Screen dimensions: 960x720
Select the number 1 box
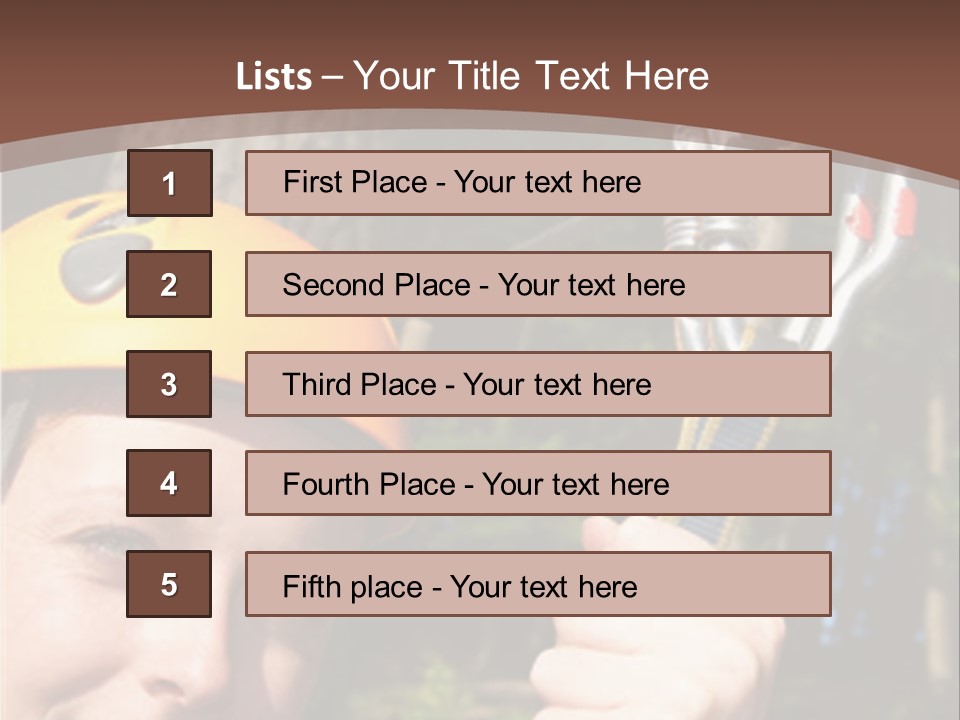(x=170, y=183)
